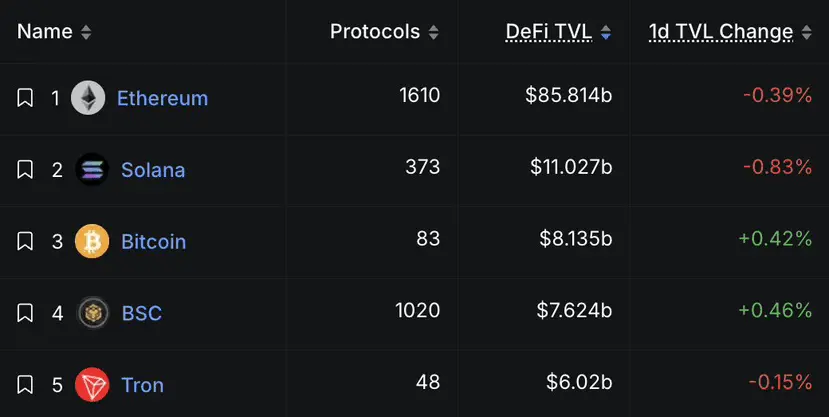Select the DeFi TVL column header
829x417 pixels.
tap(548, 32)
